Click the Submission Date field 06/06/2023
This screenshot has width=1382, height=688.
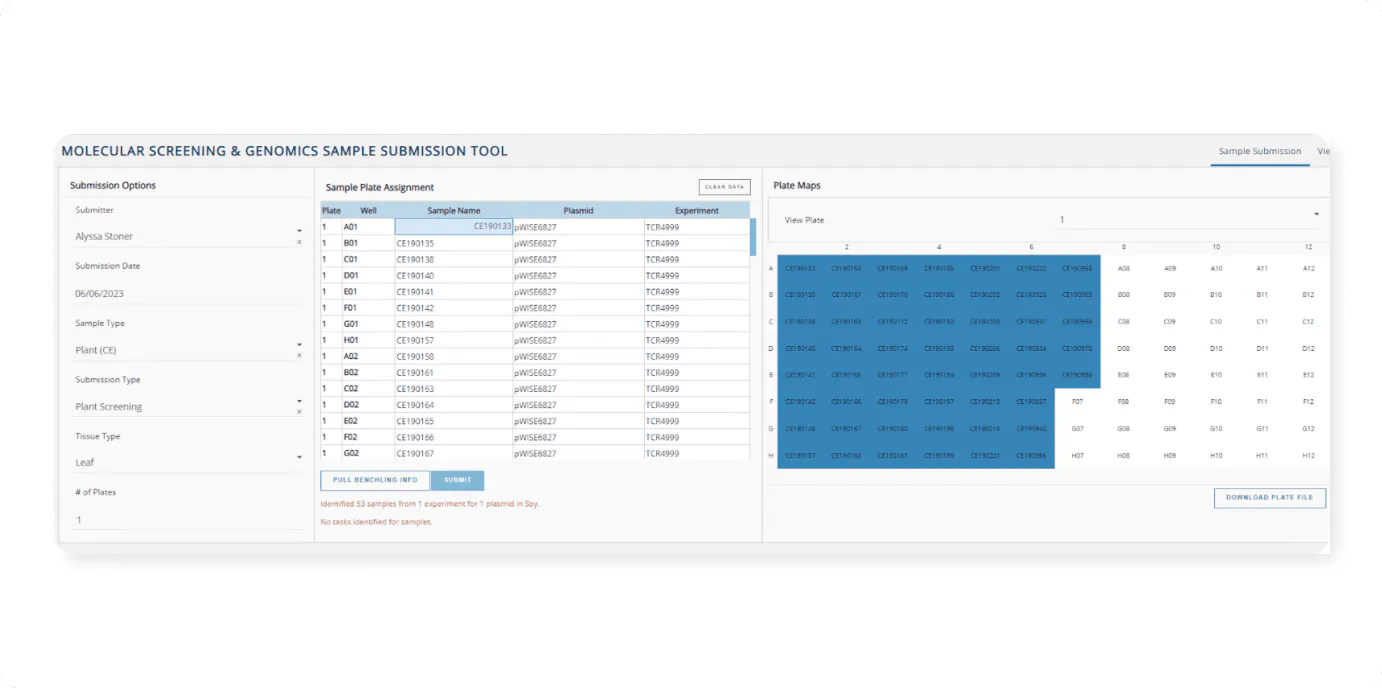pyautogui.click(x=188, y=294)
